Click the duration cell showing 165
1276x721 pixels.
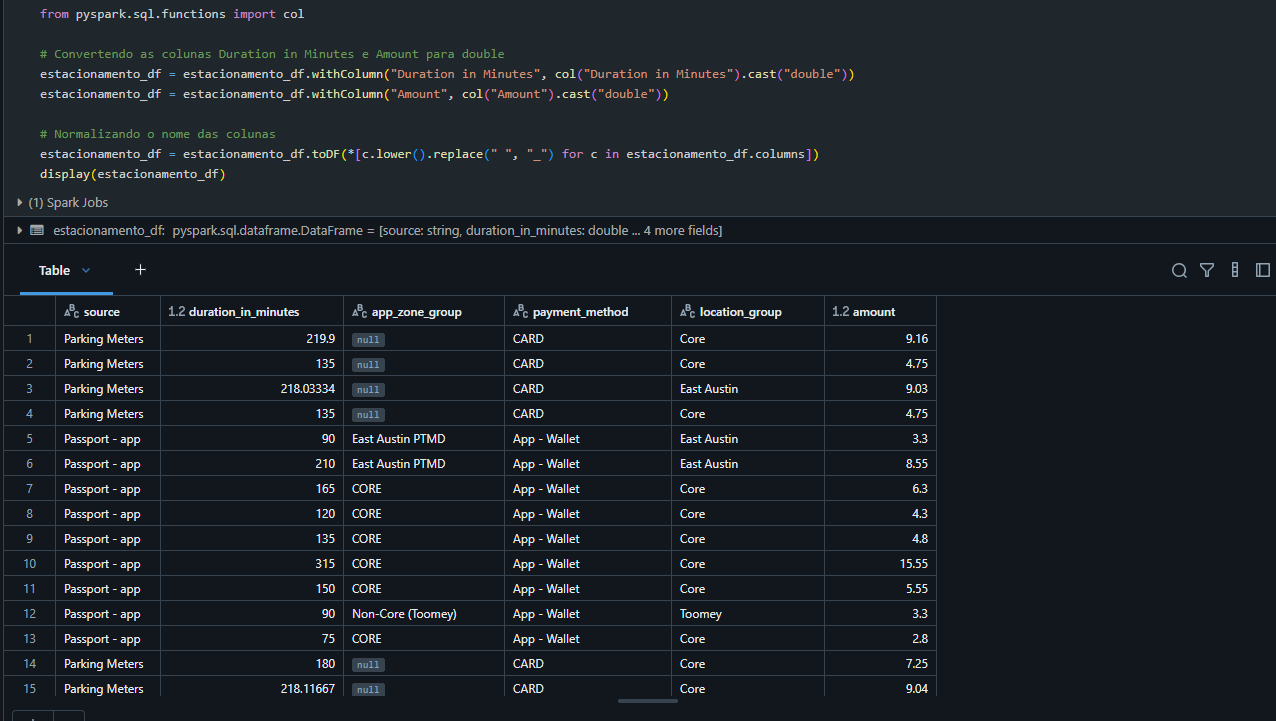click(x=252, y=489)
